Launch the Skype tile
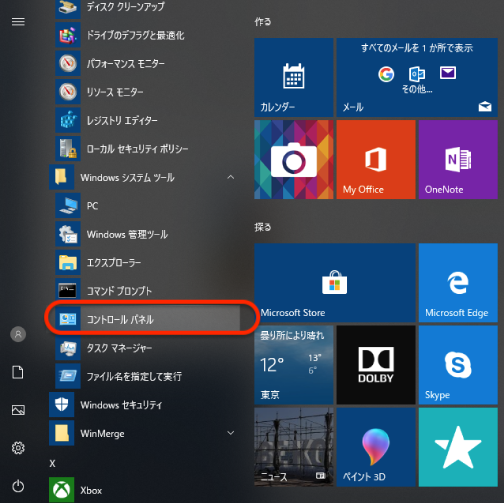504x503 pixels. pos(458,365)
